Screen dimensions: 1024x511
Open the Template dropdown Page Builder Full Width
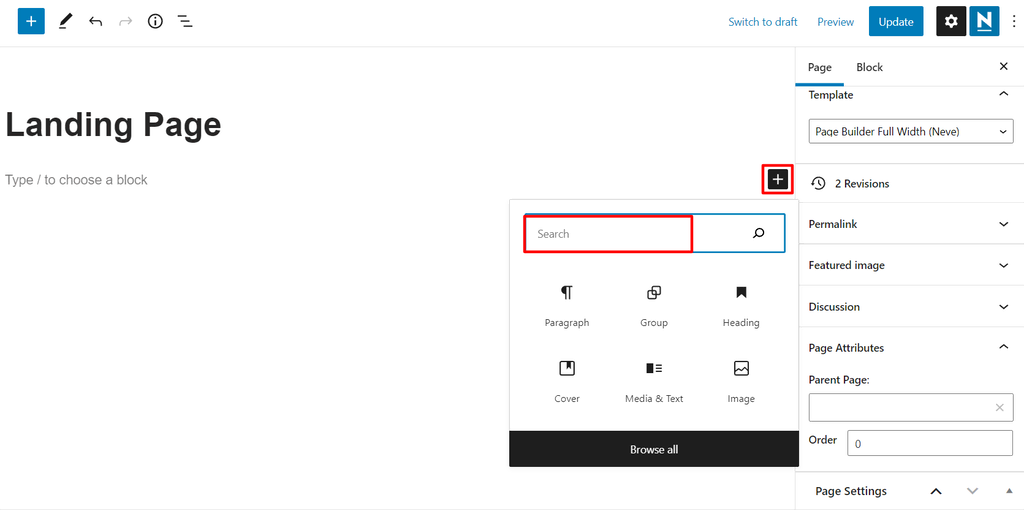click(911, 131)
